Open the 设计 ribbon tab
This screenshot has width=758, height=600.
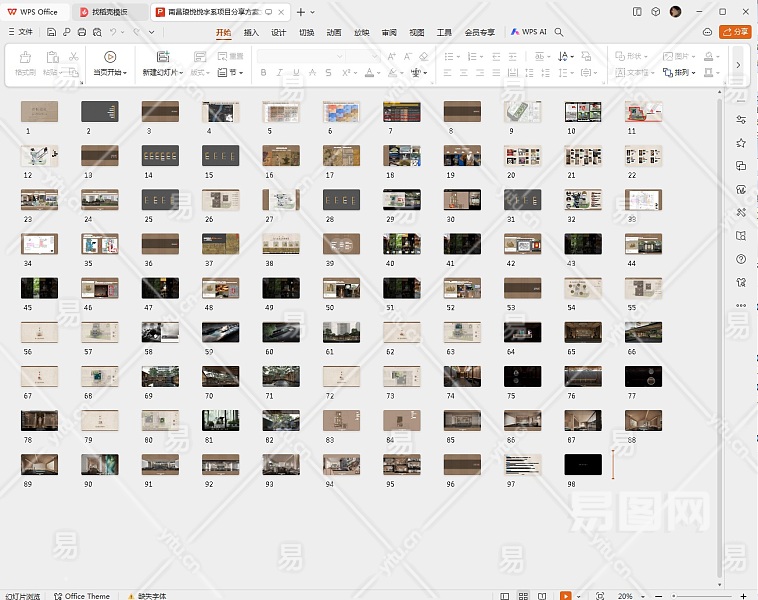click(279, 32)
